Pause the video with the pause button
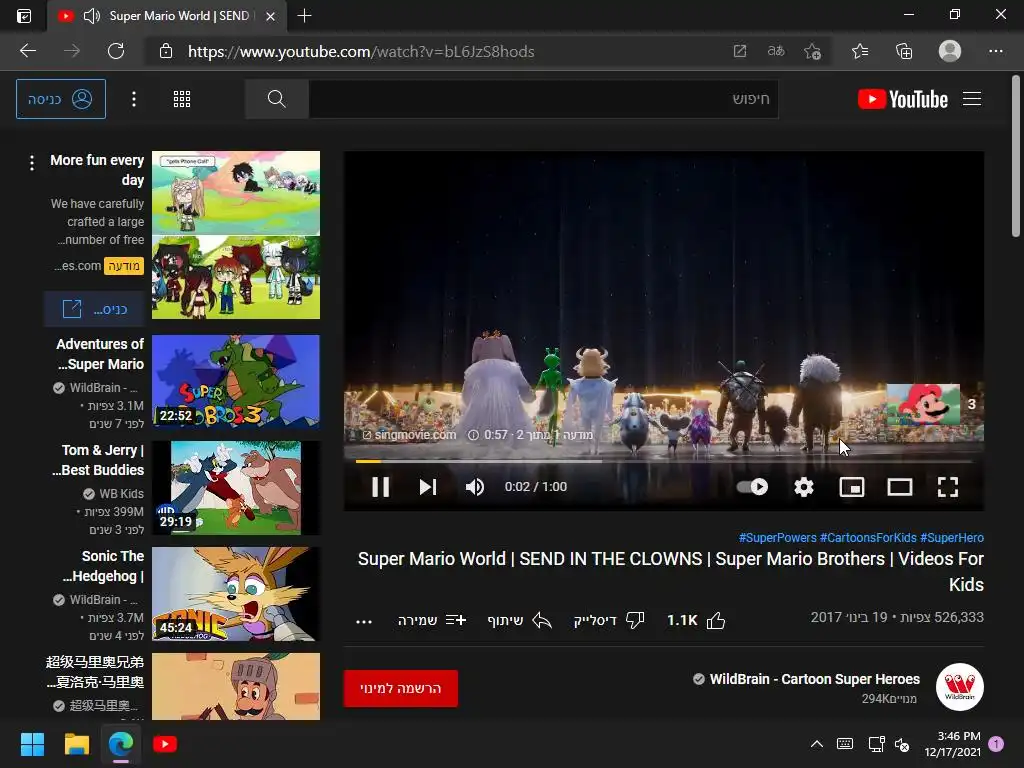1024x768 pixels. (x=380, y=487)
